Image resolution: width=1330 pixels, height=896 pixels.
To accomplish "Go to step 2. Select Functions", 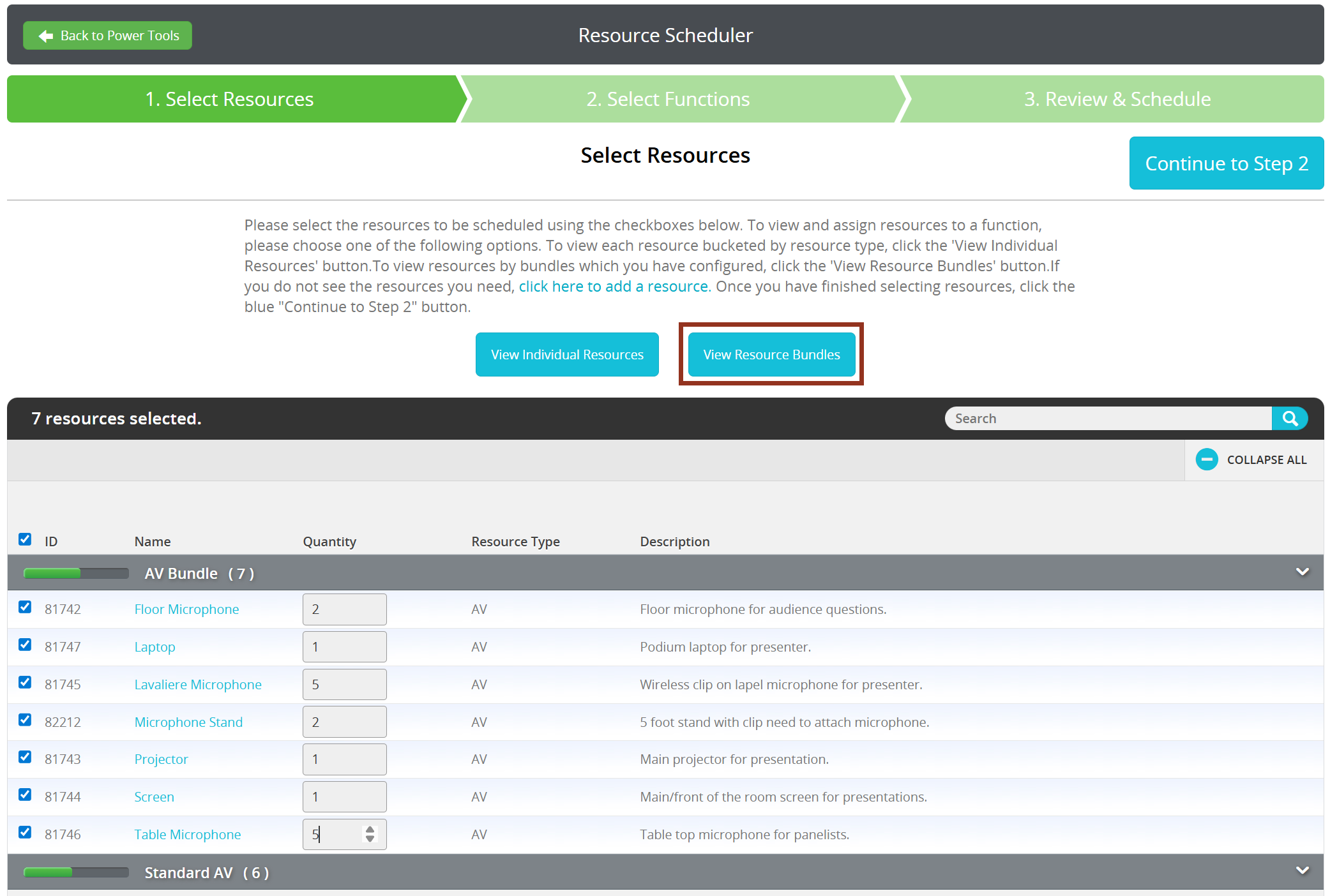I will (x=668, y=99).
